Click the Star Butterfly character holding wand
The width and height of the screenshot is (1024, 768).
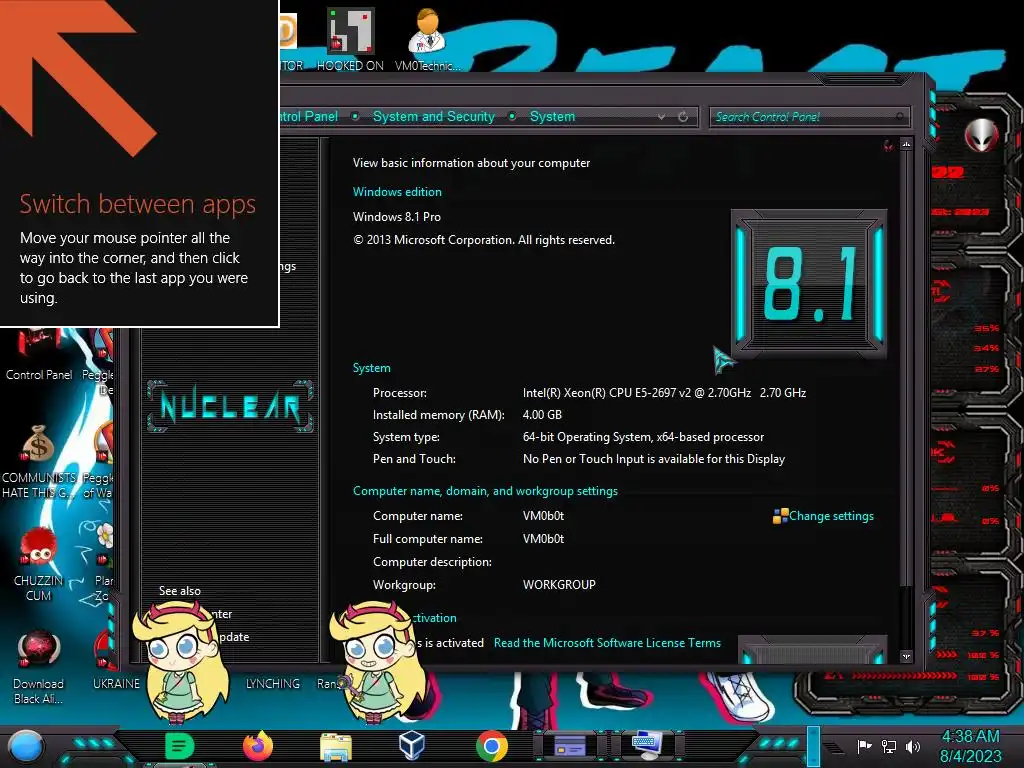(x=377, y=663)
